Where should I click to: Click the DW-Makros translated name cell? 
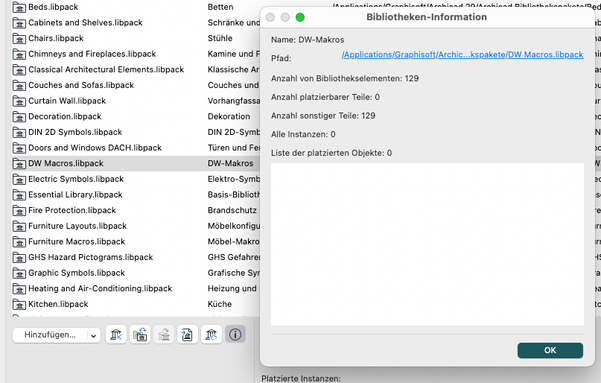[230, 163]
